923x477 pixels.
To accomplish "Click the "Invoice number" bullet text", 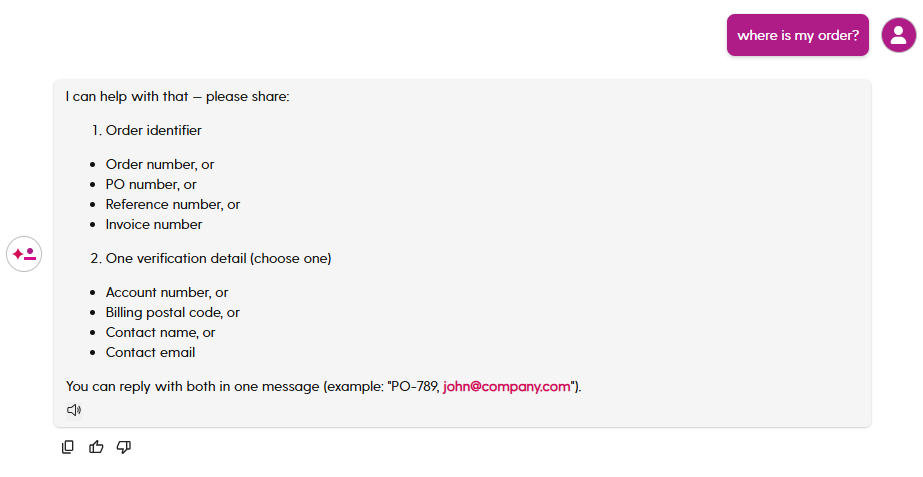I will [154, 224].
